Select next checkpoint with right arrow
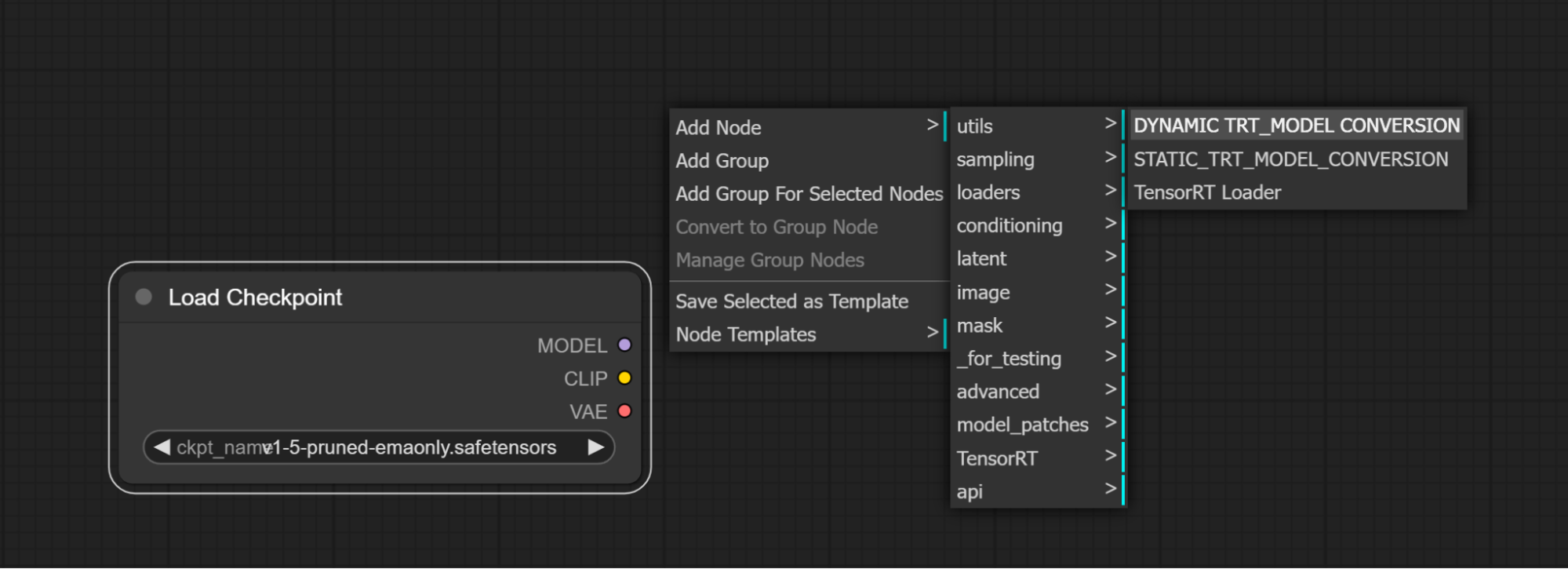The image size is (1568, 569). [x=595, y=447]
